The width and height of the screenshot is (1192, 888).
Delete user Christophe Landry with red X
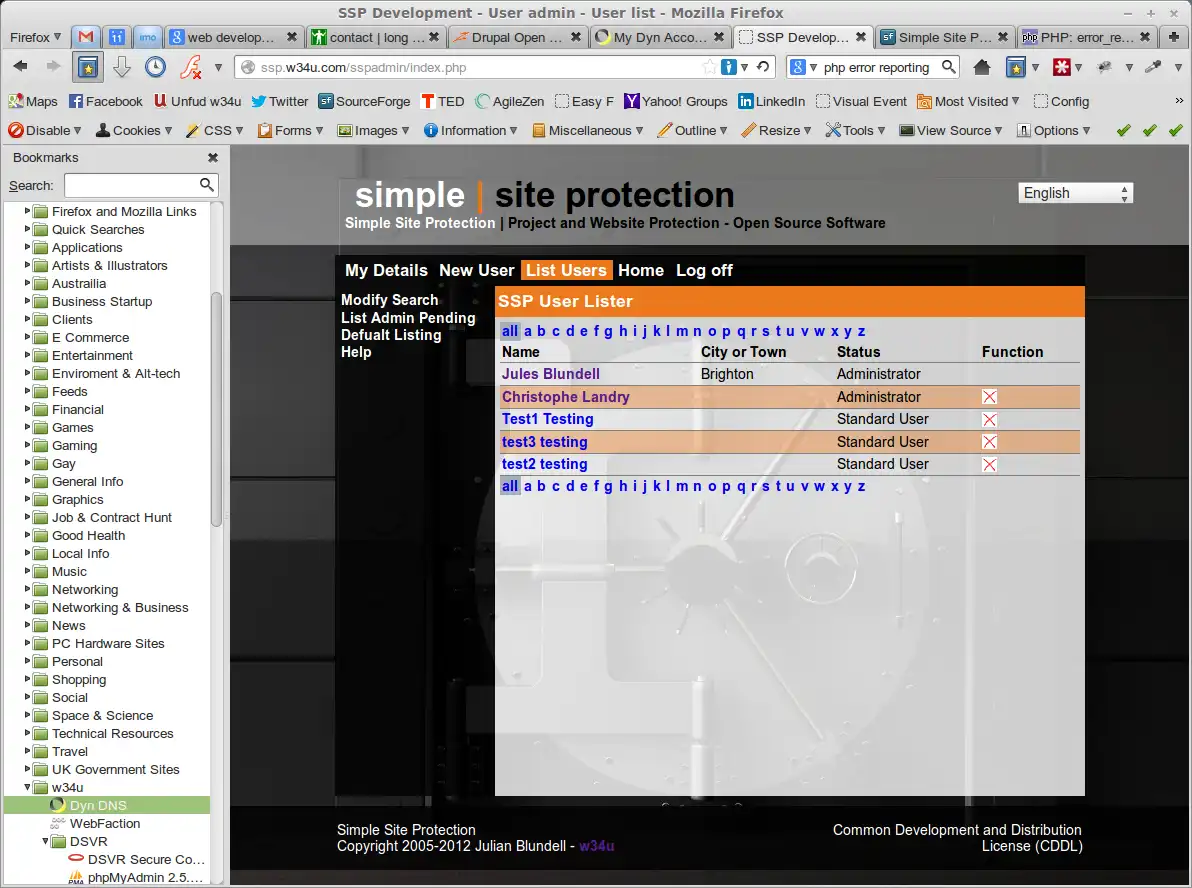coord(989,397)
